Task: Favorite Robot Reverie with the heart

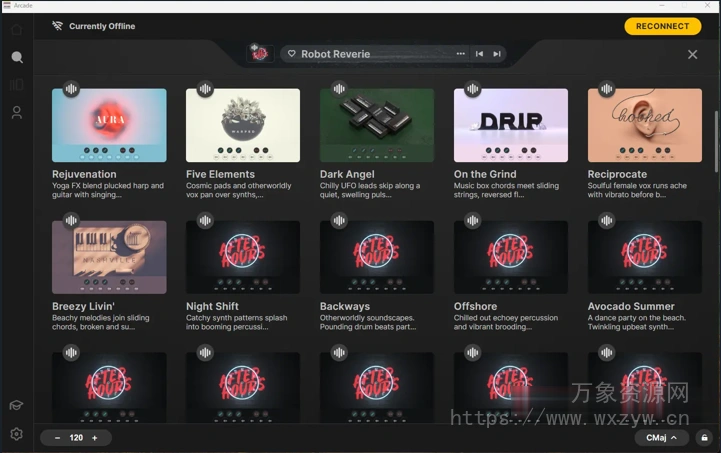Action: coord(291,54)
